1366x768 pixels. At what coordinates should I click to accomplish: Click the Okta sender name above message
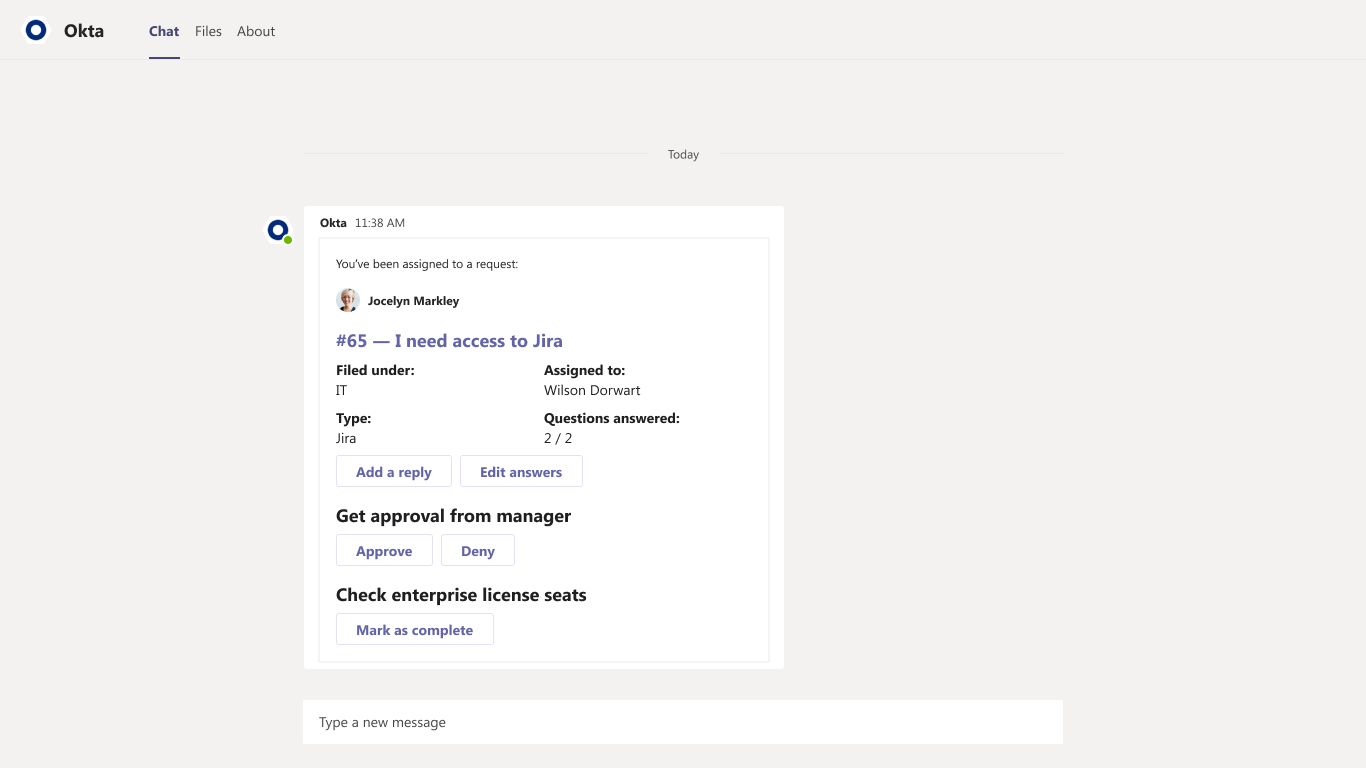(x=333, y=223)
